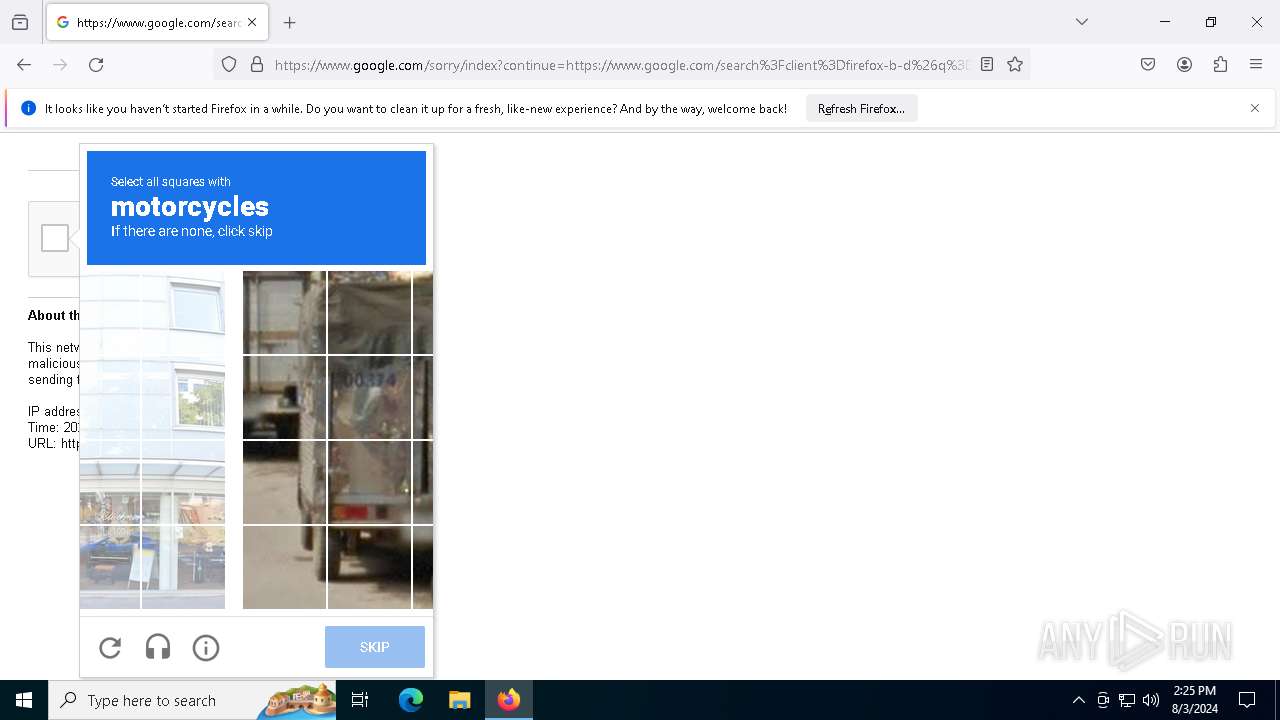Image resolution: width=1280 pixels, height=720 pixels.
Task: Click Firefox icon in taskbar
Action: [509, 700]
